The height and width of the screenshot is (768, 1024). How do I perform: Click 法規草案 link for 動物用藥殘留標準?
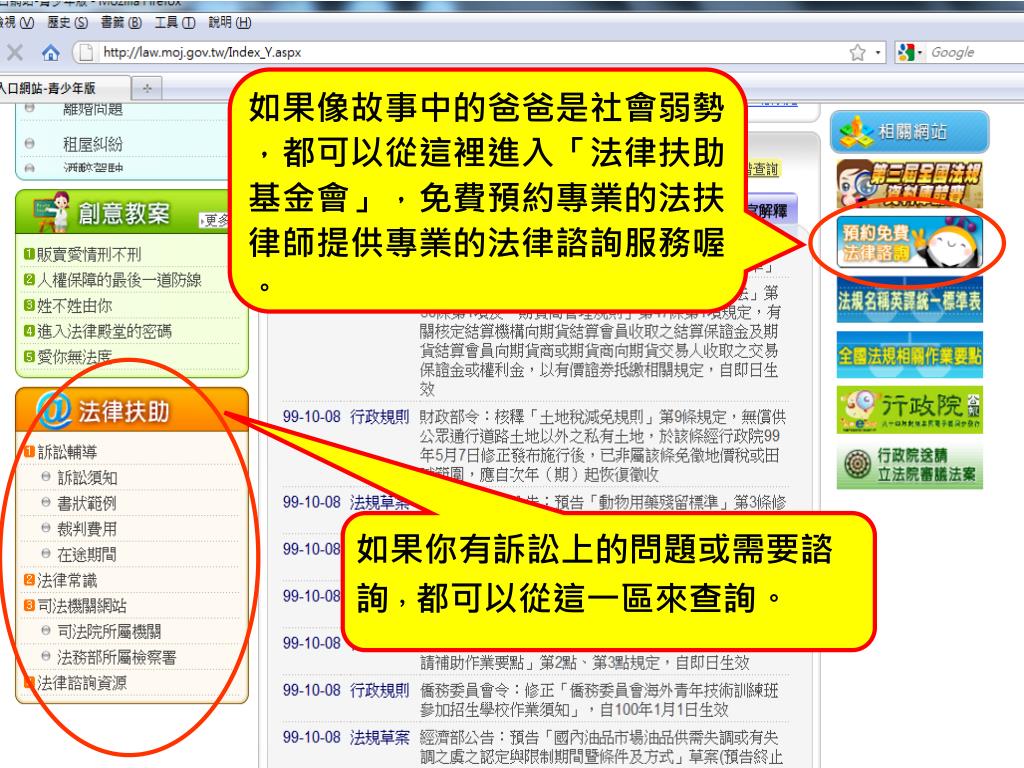point(379,502)
